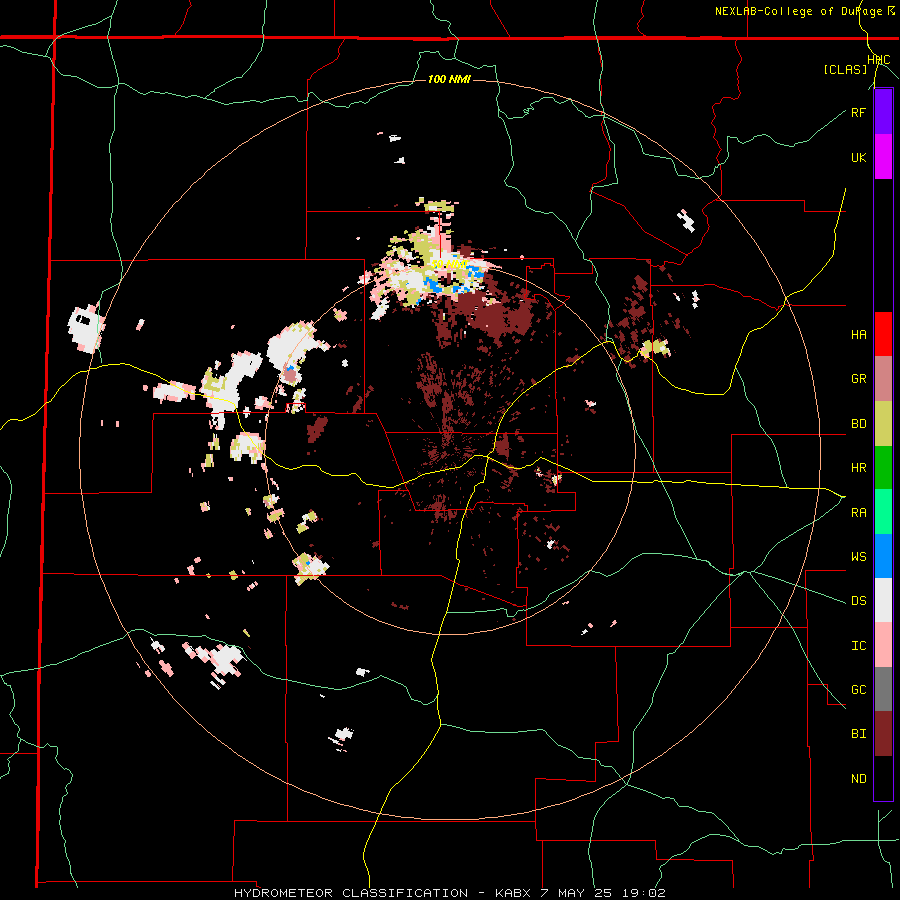The image size is (900, 900).
Task: Click the IC pink legend swatch
Action: pos(883,645)
